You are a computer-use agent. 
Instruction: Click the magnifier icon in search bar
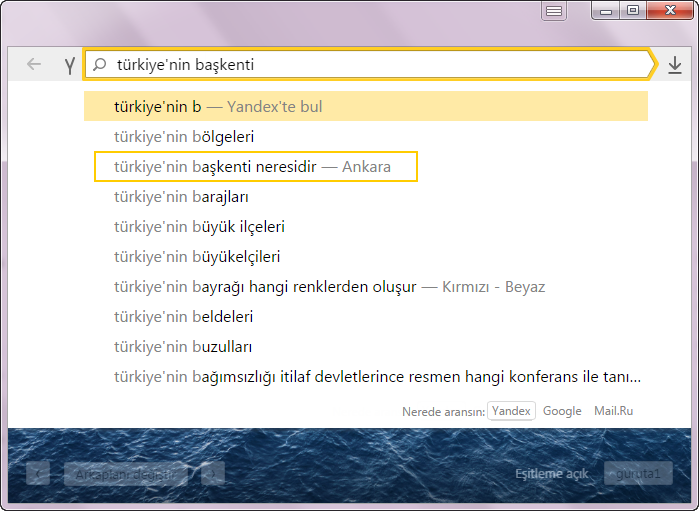(99, 65)
